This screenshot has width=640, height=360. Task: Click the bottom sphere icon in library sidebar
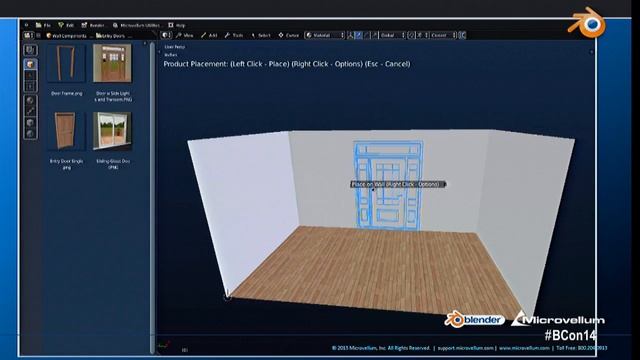[x=30, y=133]
